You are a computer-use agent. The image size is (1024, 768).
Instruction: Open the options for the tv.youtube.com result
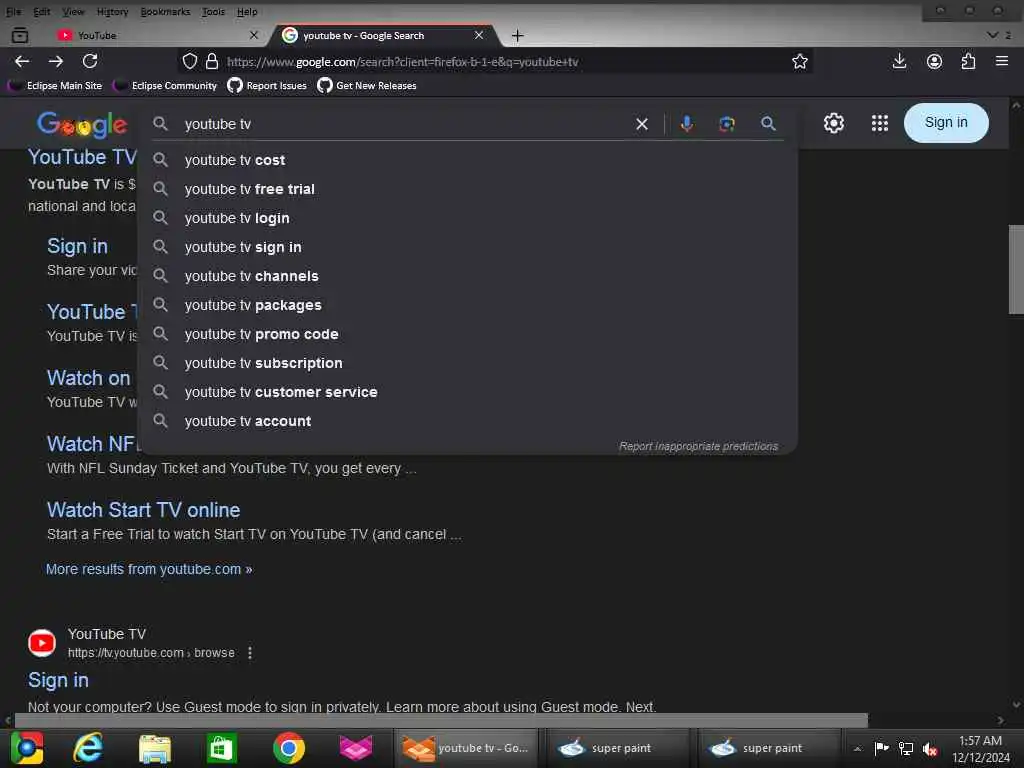pos(250,652)
